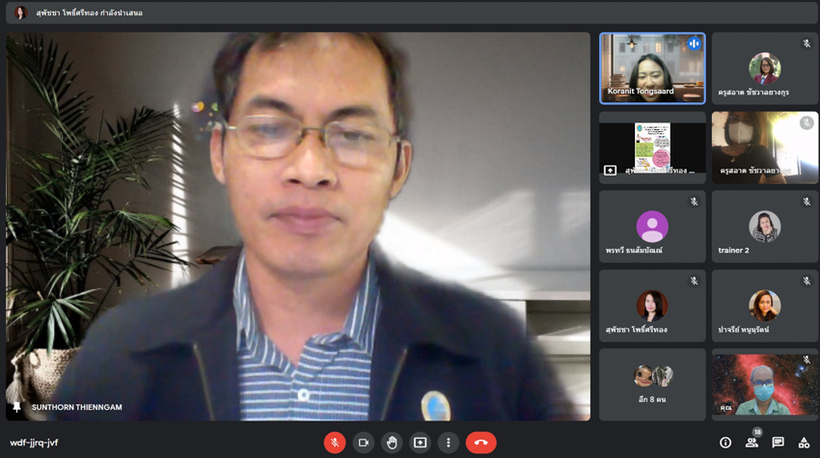Select the trainer 2 participant tile
Viewport: 820px width, 458px height.
(764, 226)
